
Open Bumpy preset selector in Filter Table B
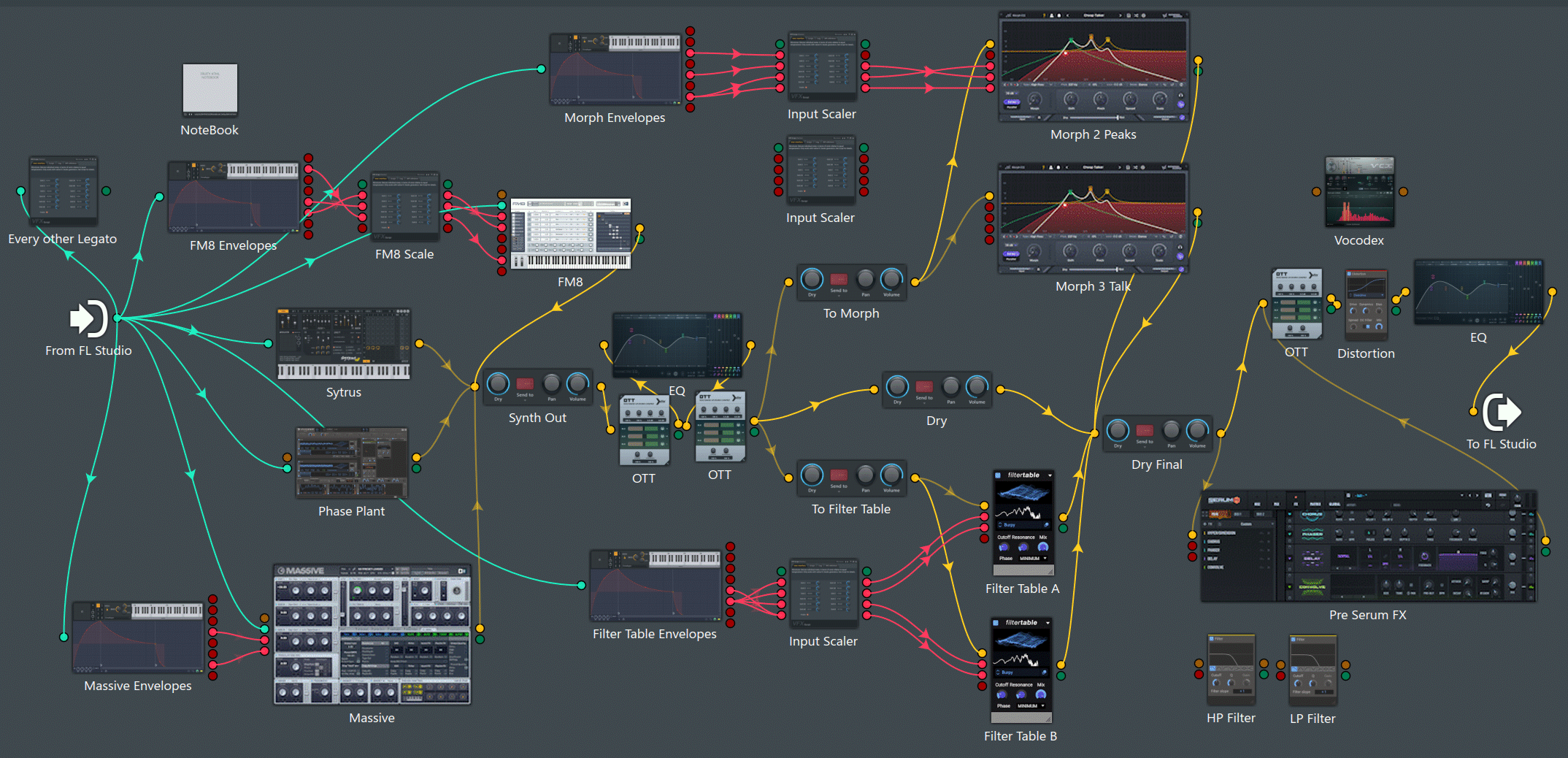coord(1021,673)
